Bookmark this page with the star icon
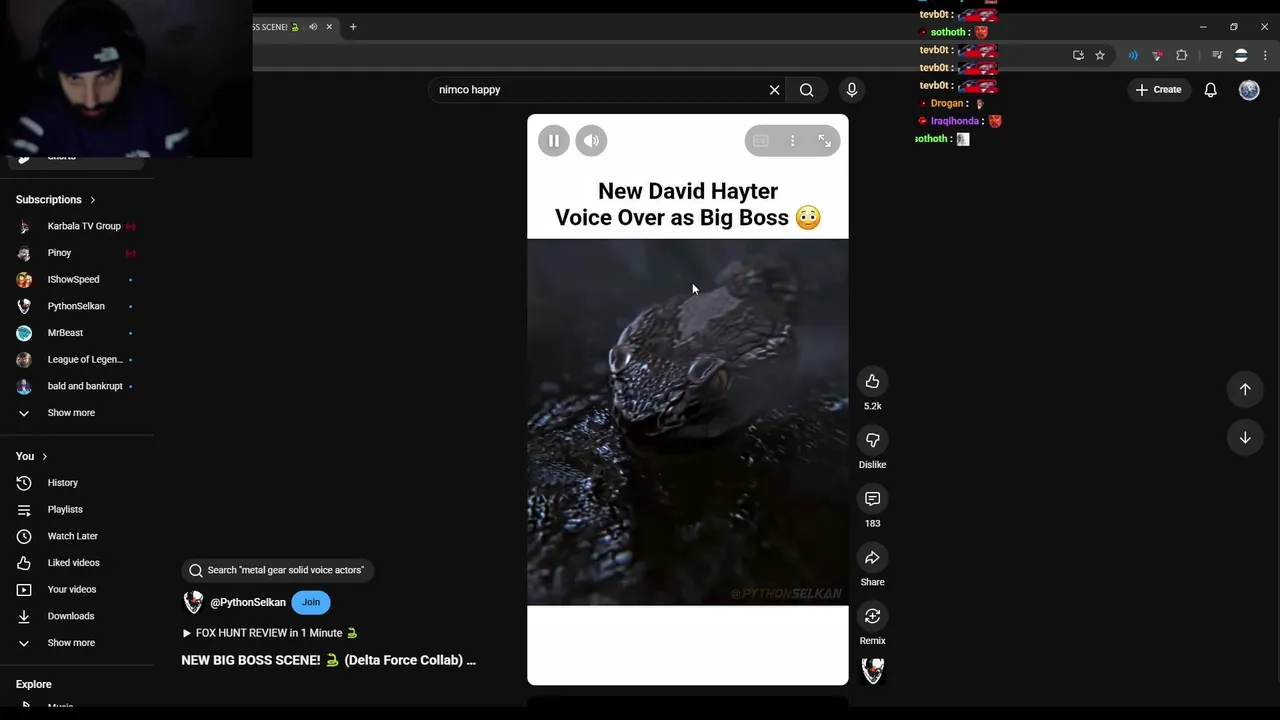The image size is (1280, 720). (x=1100, y=55)
